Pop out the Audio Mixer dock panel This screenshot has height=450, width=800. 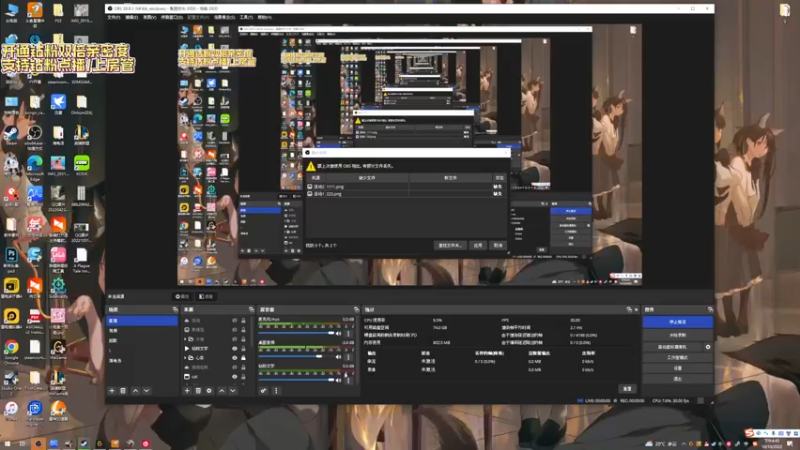(x=356, y=310)
